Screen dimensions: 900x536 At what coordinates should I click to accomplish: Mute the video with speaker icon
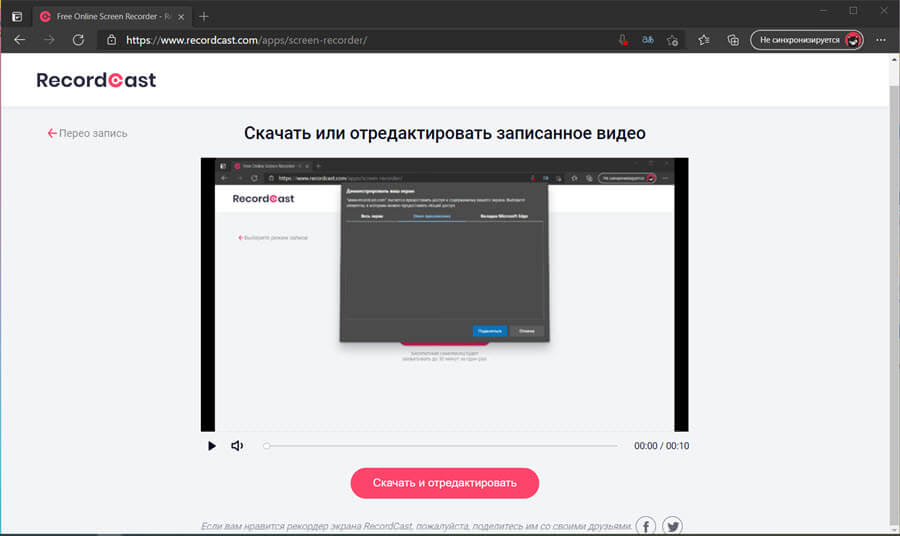click(237, 446)
